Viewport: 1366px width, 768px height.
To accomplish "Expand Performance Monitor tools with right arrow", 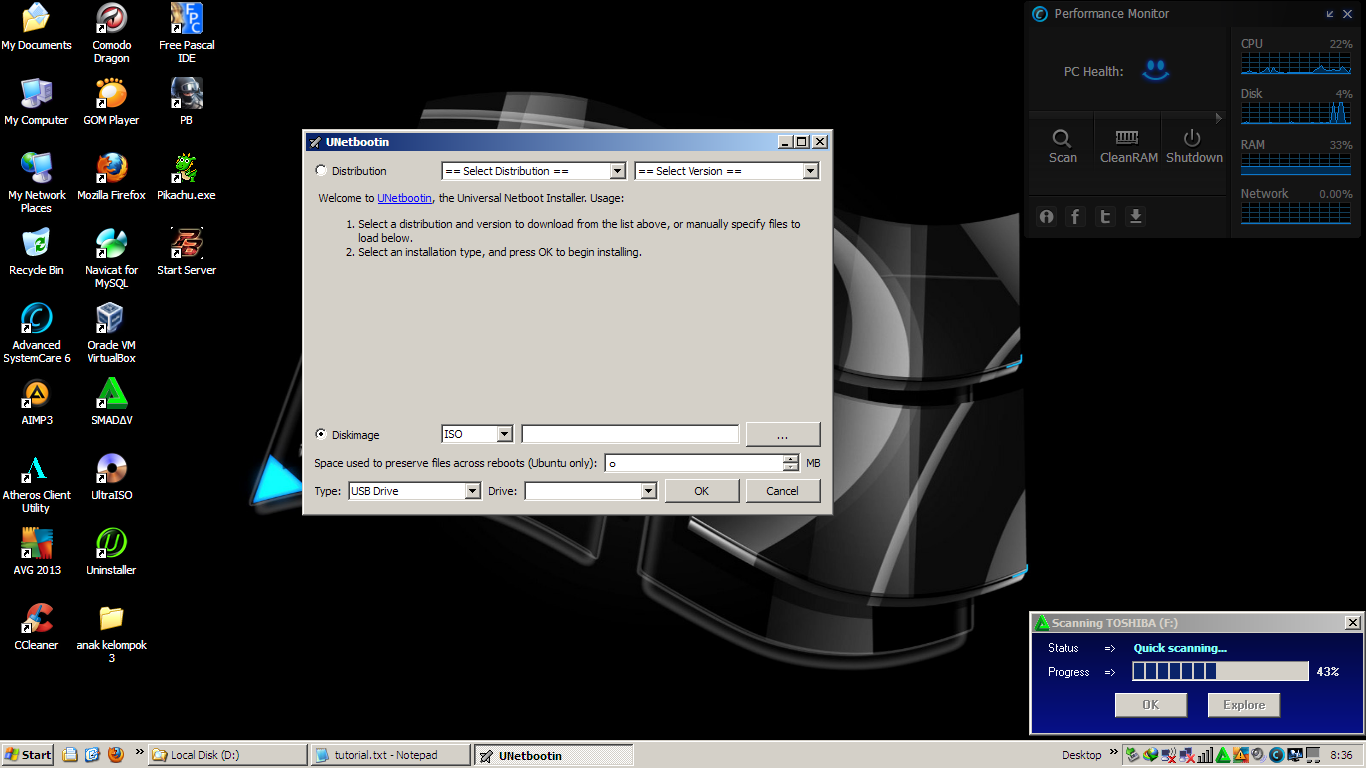I will (1218, 118).
